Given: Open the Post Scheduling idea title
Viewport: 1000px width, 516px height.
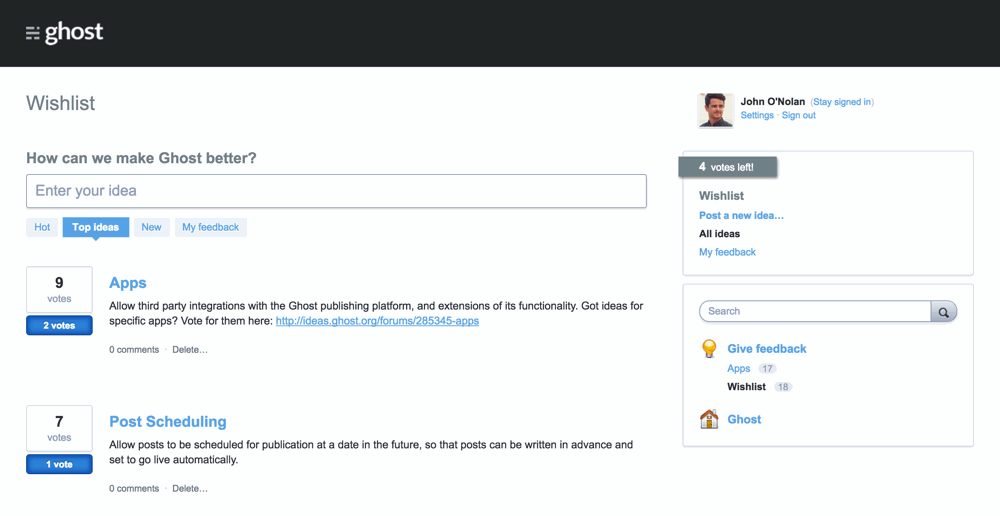Looking at the screenshot, I should [168, 422].
